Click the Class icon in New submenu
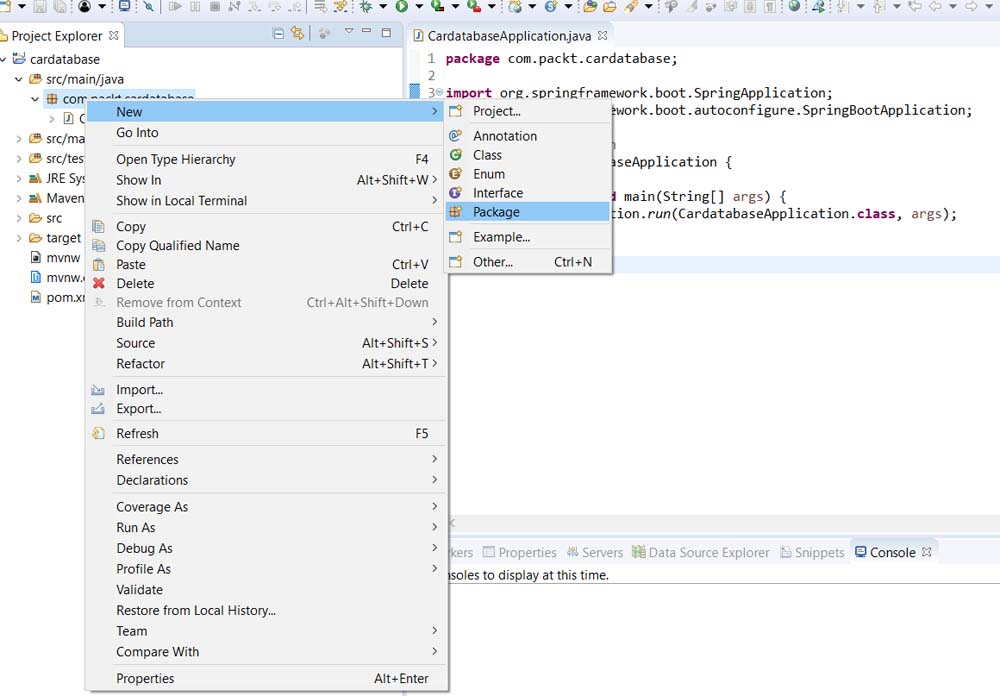1000x696 pixels. pos(456,155)
